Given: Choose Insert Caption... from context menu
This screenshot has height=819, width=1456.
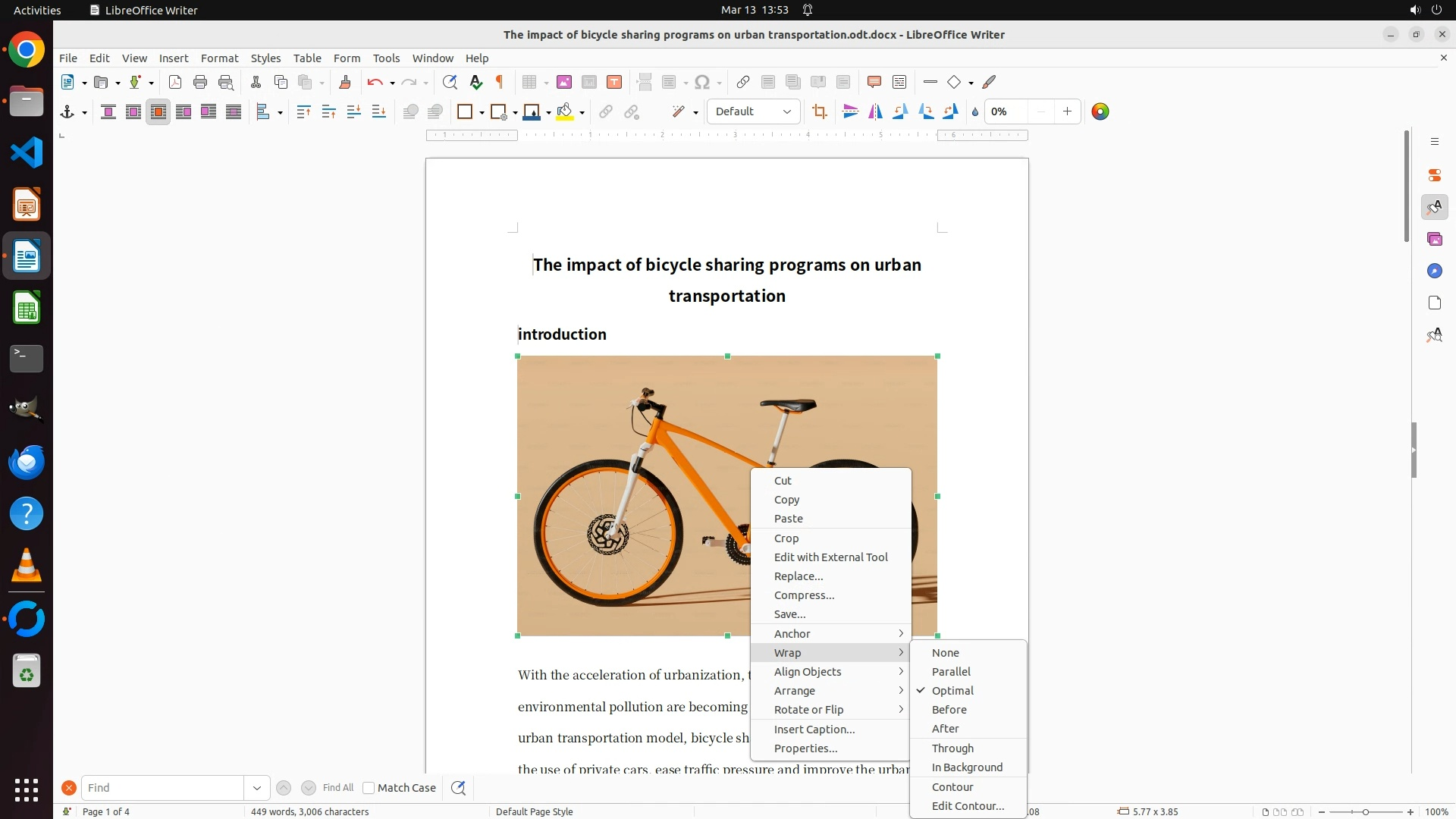Looking at the screenshot, I should [x=814, y=730].
